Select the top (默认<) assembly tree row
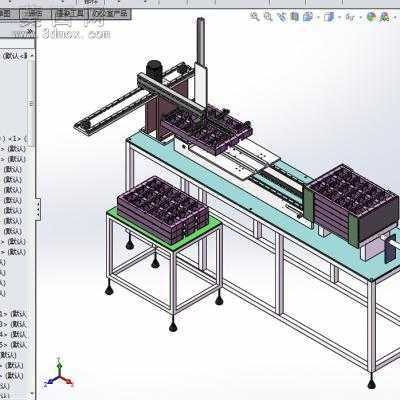This screenshot has width=400, height=400. pyautogui.click(x=14, y=56)
